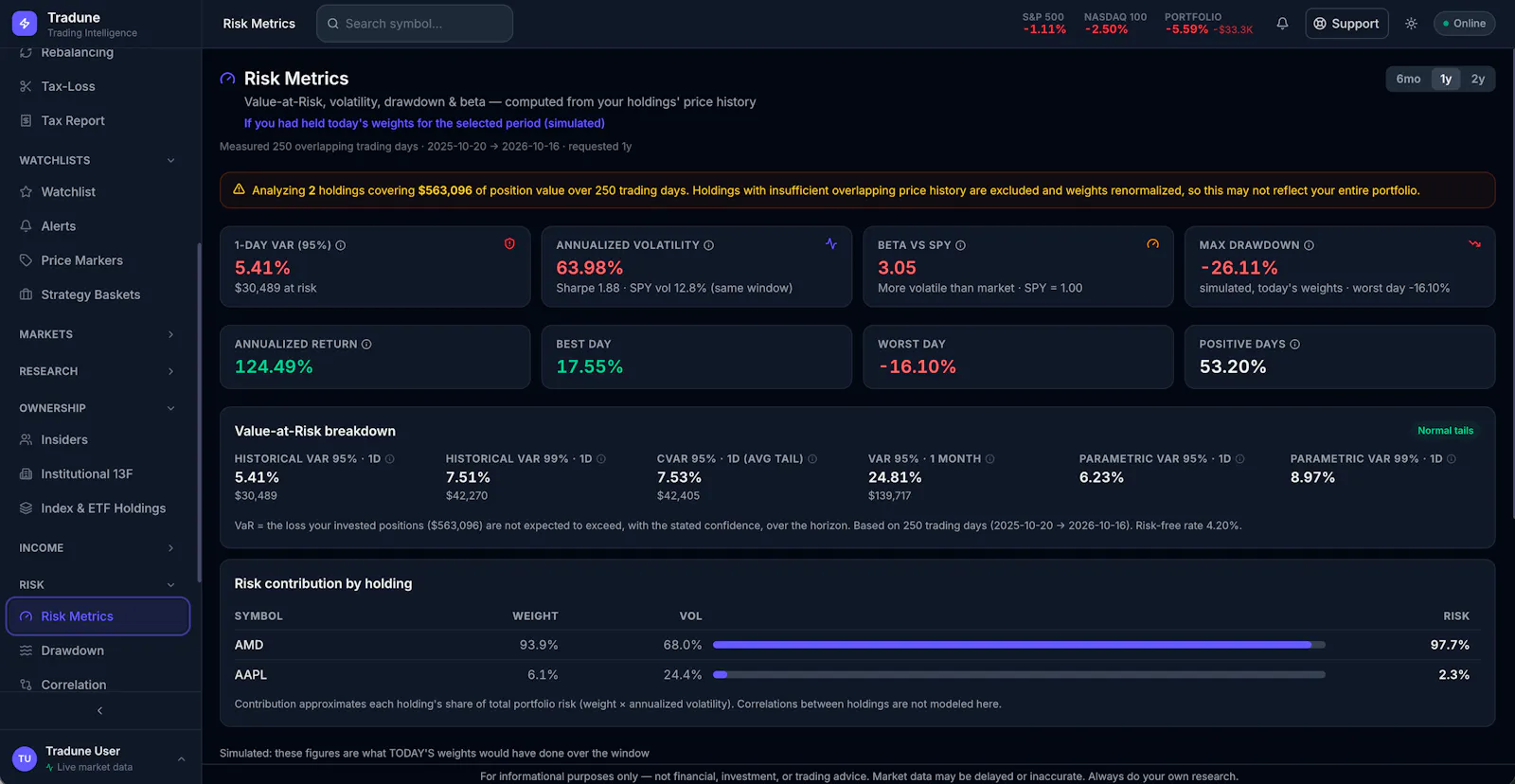This screenshot has height=784, width=1515.
Task: Open the Tradune User account menu
Action: (100, 757)
